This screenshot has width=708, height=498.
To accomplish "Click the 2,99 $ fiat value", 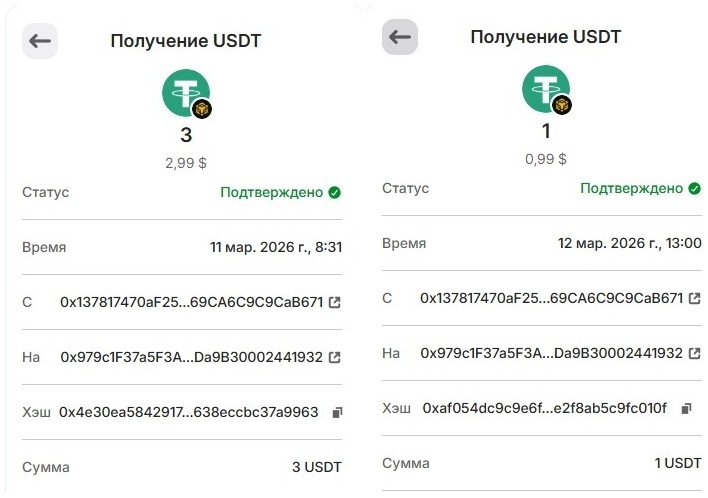I will pyautogui.click(x=186, y=162).
